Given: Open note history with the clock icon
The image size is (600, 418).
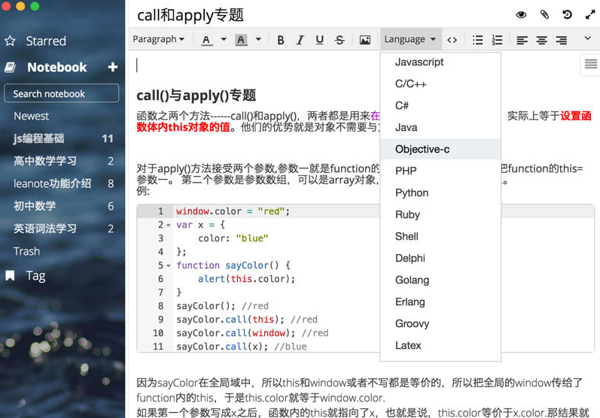Looking at the screenshot, I should point(567,15).
